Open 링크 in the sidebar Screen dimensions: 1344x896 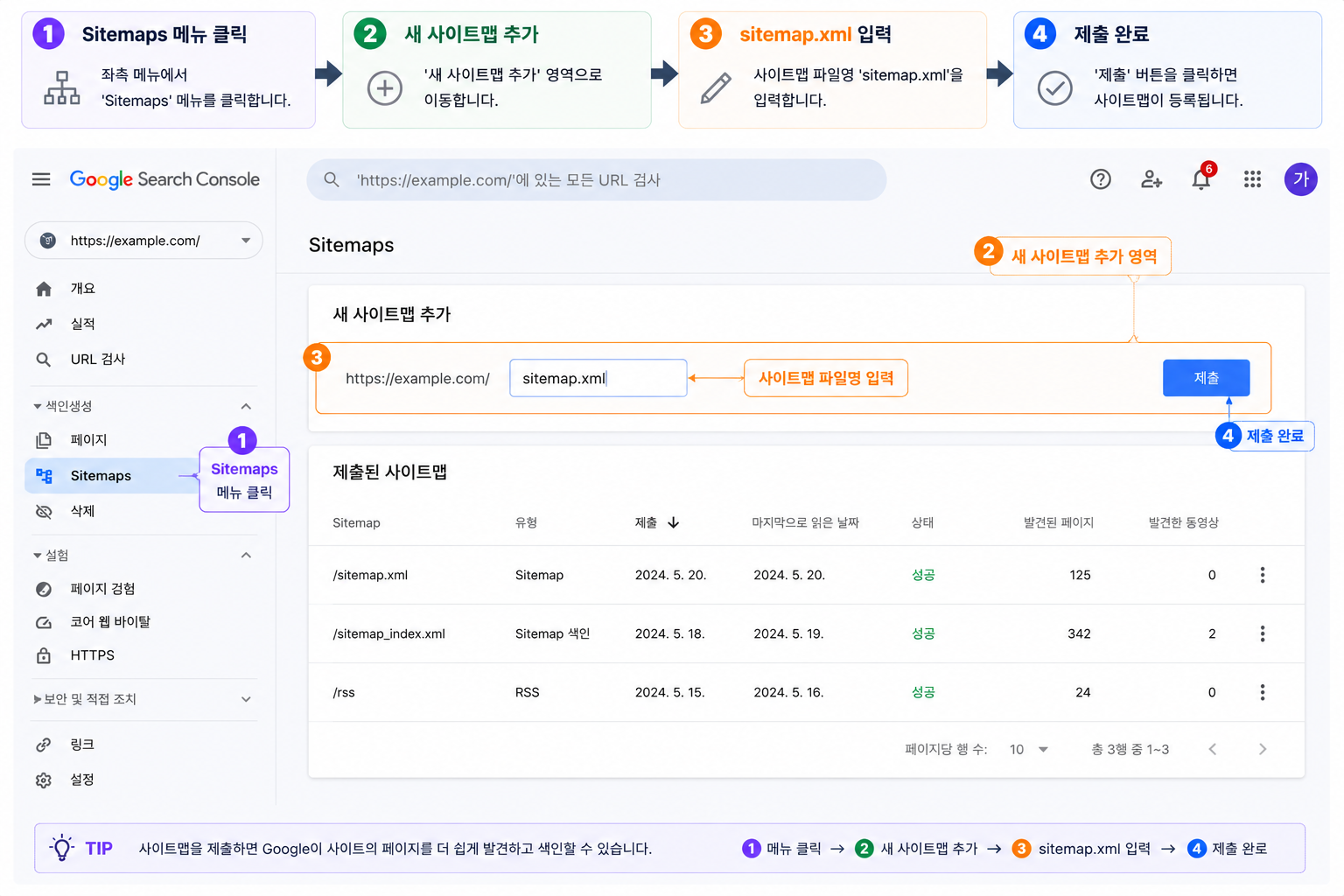pos(82,745)
